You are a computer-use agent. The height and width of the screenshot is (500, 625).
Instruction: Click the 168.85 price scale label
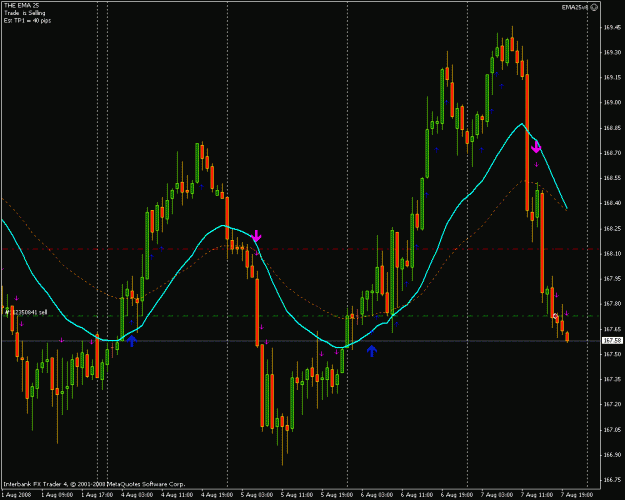(x=613, y=128)
